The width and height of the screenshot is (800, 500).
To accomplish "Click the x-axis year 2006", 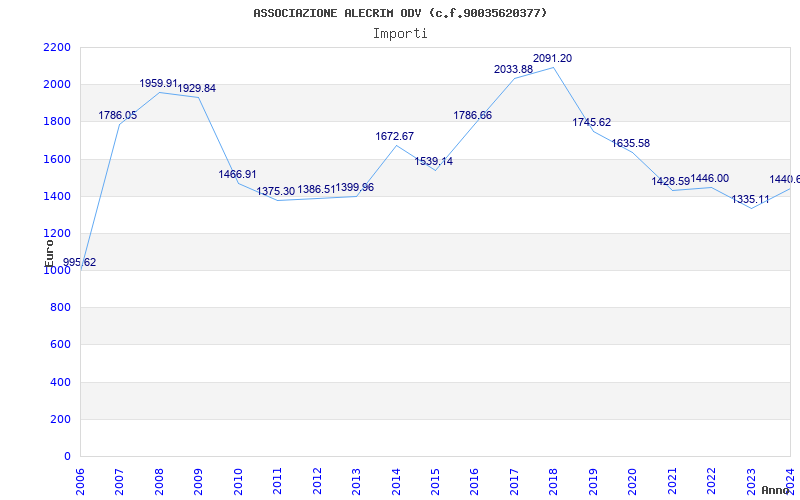I will [80, 481].
